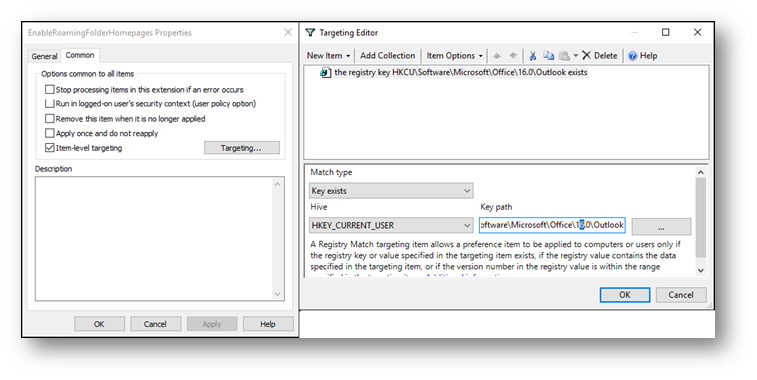757x380 pixels.
Task: Click the Paste icon in Targeting Editor toolbar
Action: coord(564,56)
